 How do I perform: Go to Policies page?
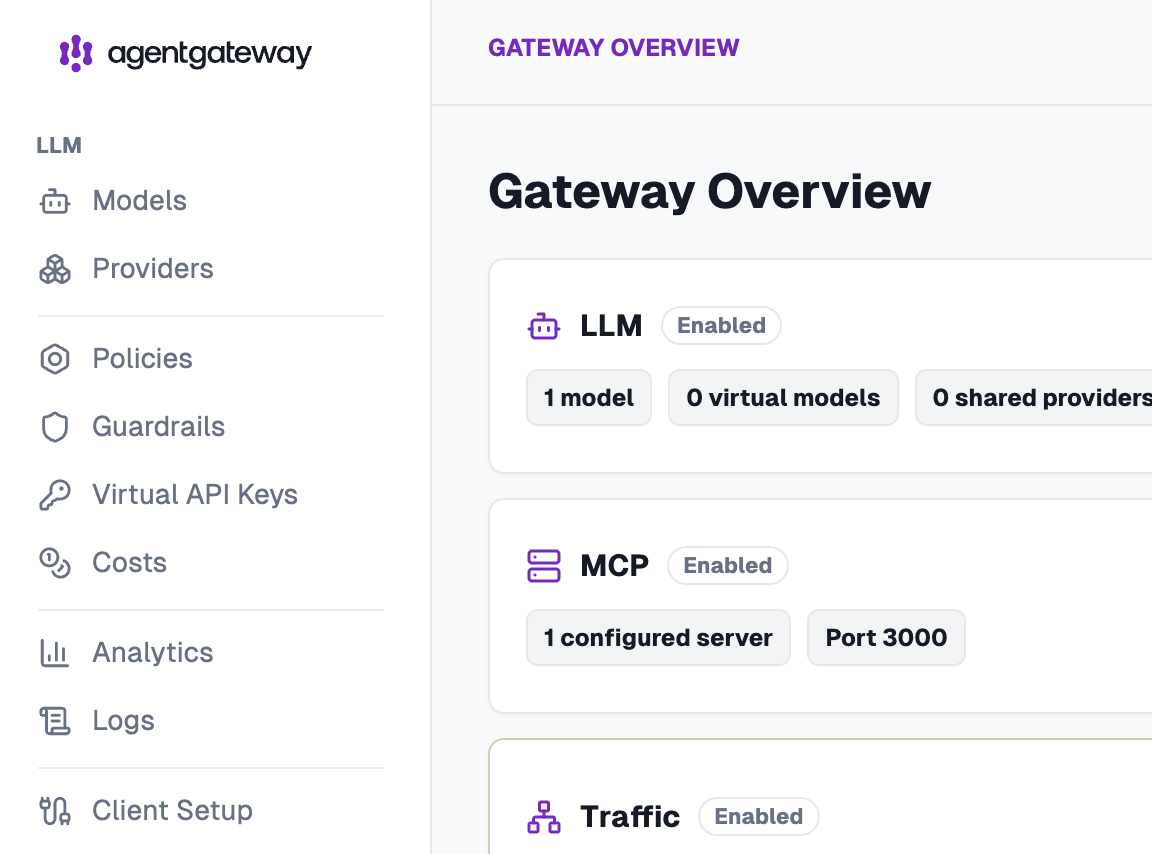(x=143, y=359)
